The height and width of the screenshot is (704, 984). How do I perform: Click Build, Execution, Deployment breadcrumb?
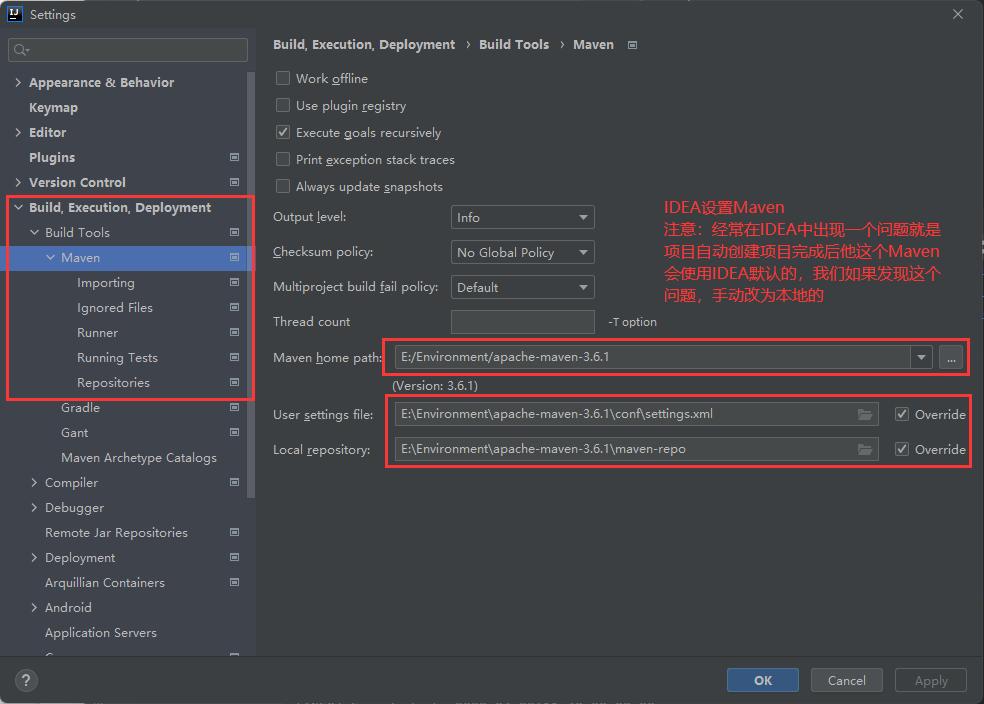coord(364,45)
